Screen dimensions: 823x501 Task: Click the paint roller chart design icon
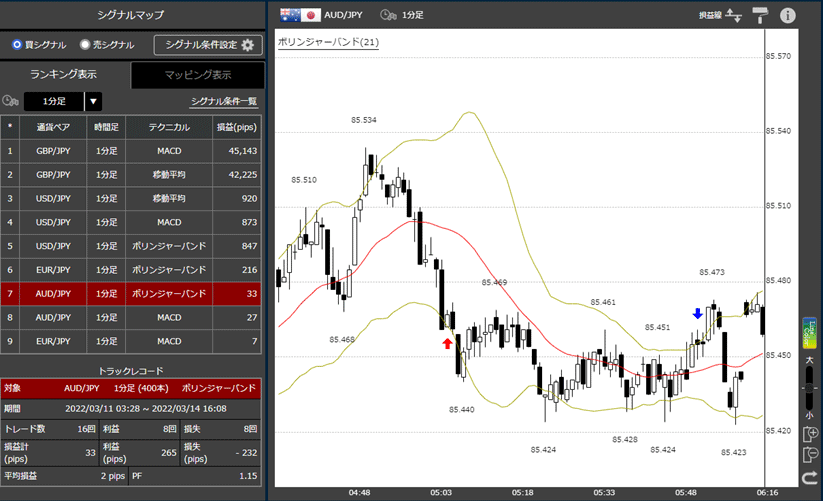point(759,15)
